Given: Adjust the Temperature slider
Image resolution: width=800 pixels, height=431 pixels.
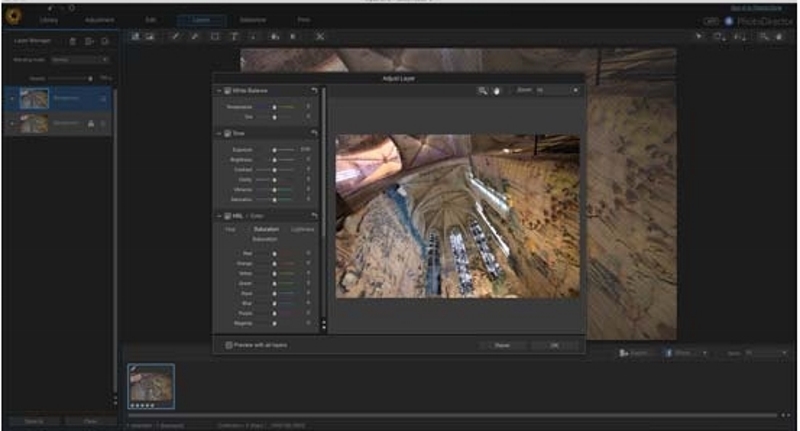Looking at the screenshot, I should click(x=274, y=107).
